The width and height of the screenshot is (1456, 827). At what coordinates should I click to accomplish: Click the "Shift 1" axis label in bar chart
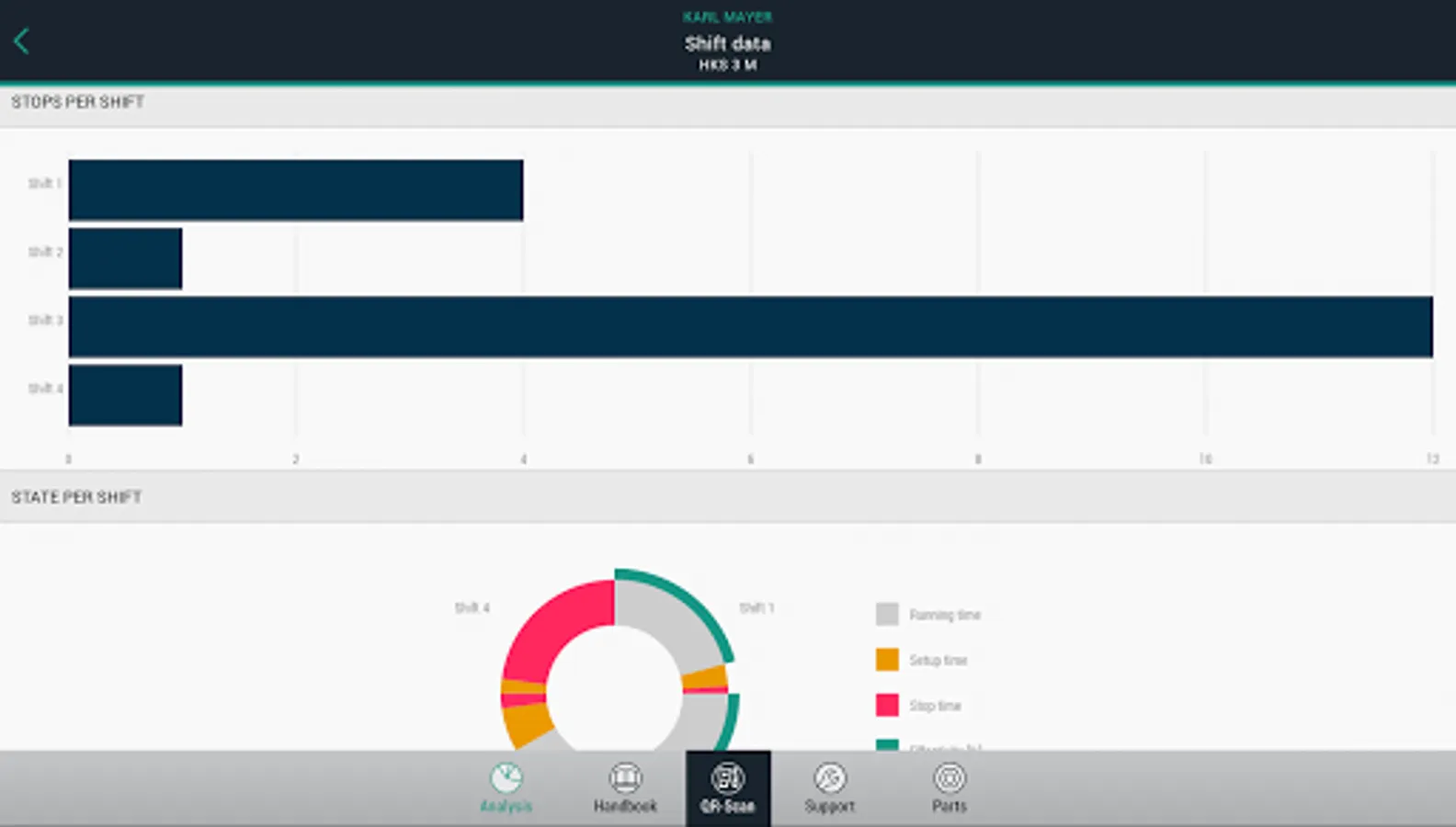[45, 183]
